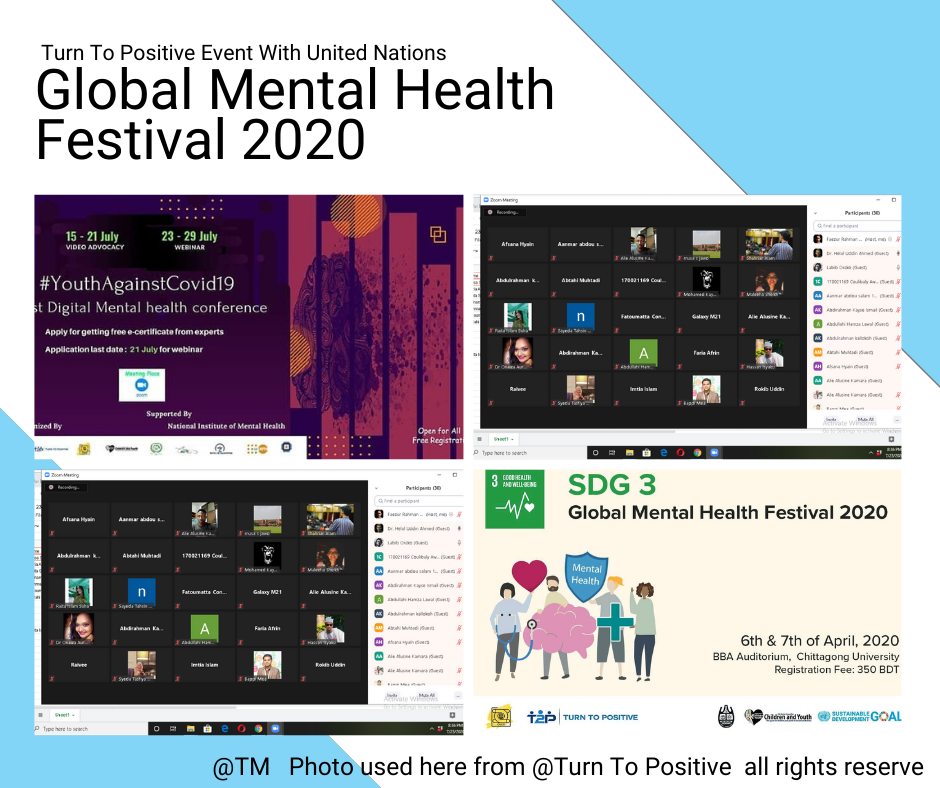This screenshot has width=940, height=788.
Task: Click the taskbar search box in the upper-right screenshot
Action: tap(530, 453)
